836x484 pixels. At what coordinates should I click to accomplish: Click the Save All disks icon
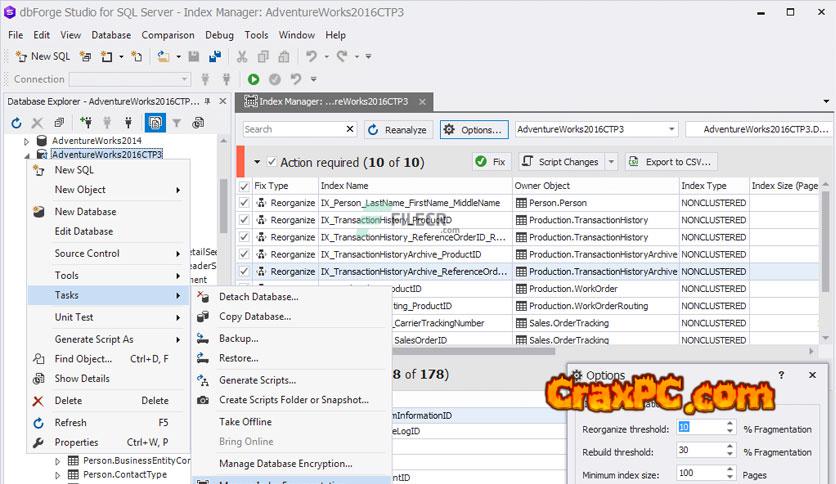pos(215,57)
